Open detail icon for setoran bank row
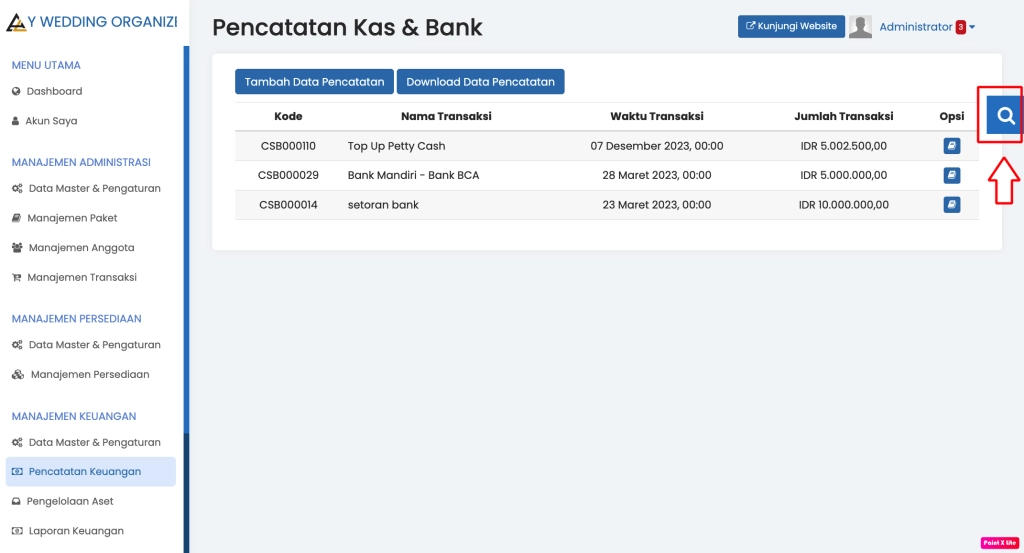Viewport: 1024px width, 553px height. coord(951,205)
